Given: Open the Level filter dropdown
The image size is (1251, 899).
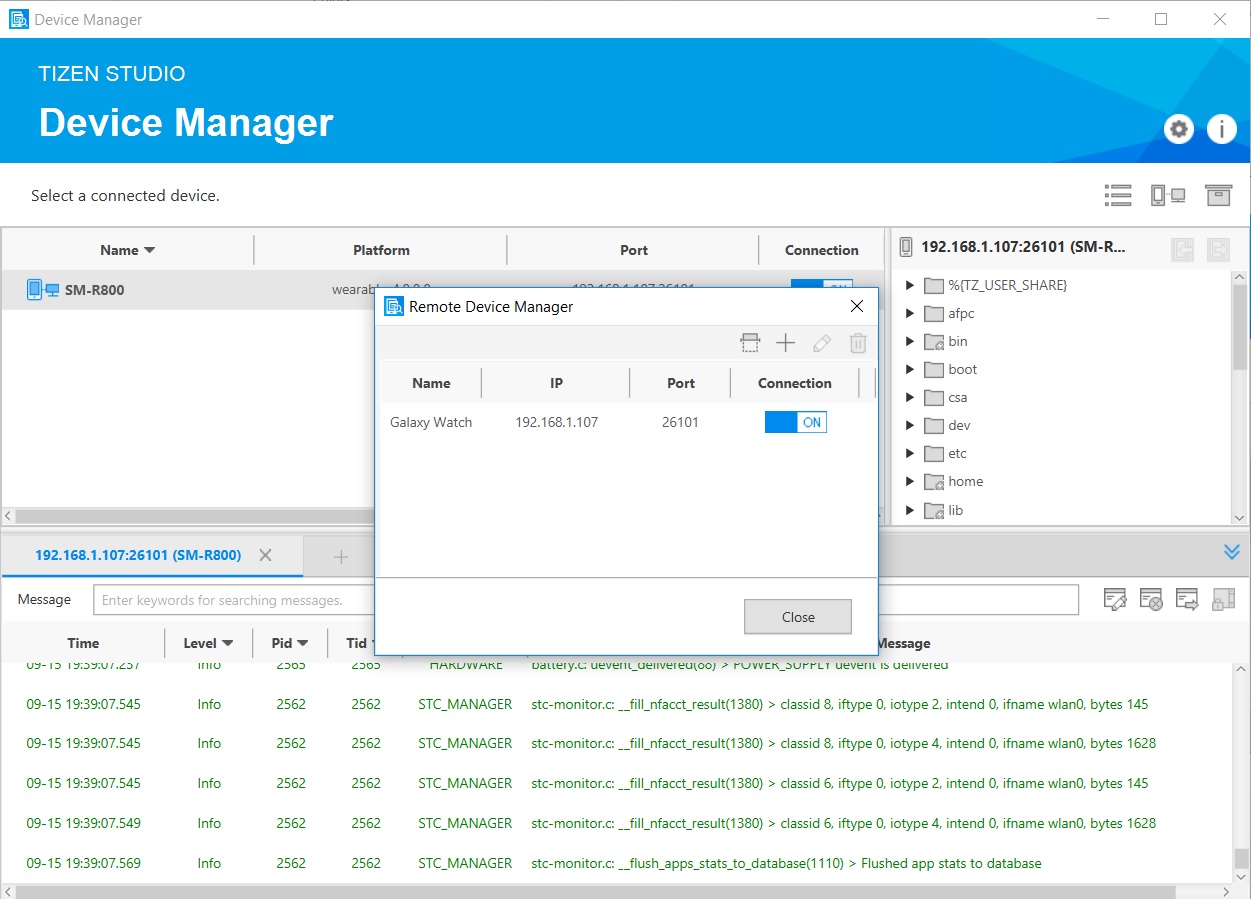Looking at the screenshot, I should pos(208,643).
